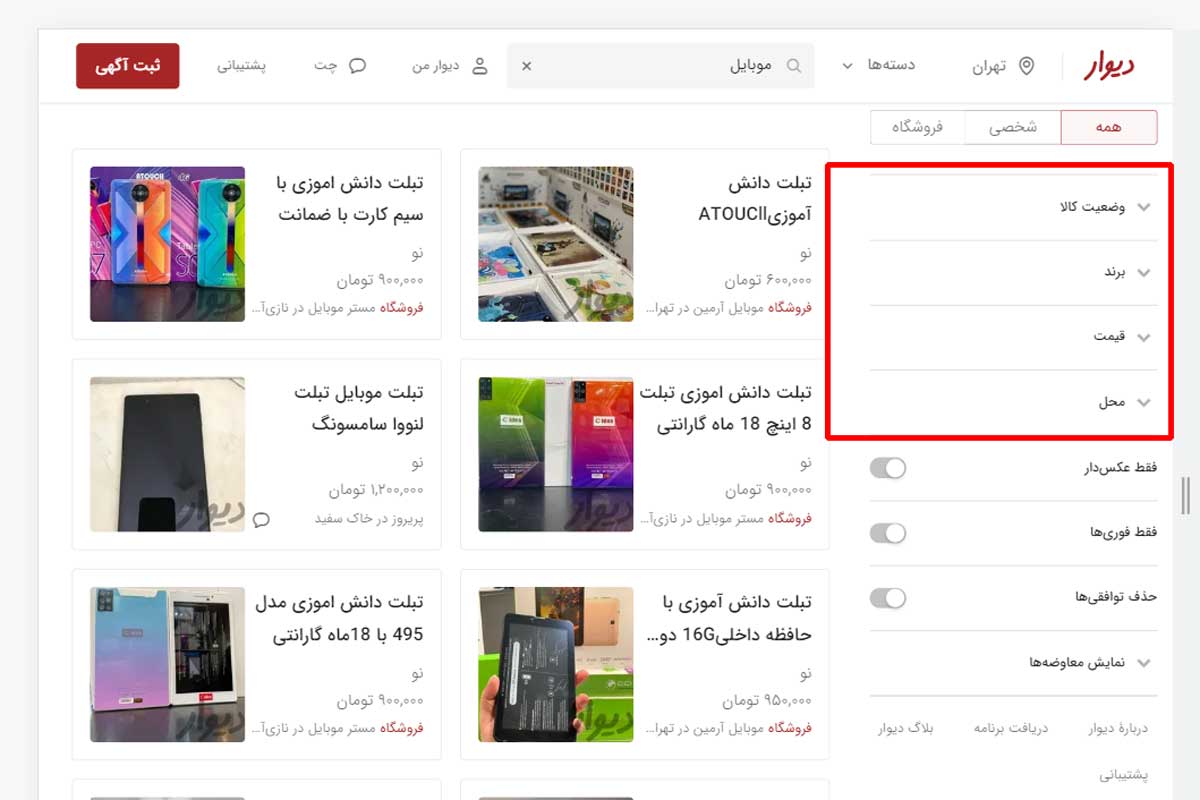Open the پشتیبانی link in the sidebar footer

click(x=1124, y=774)
